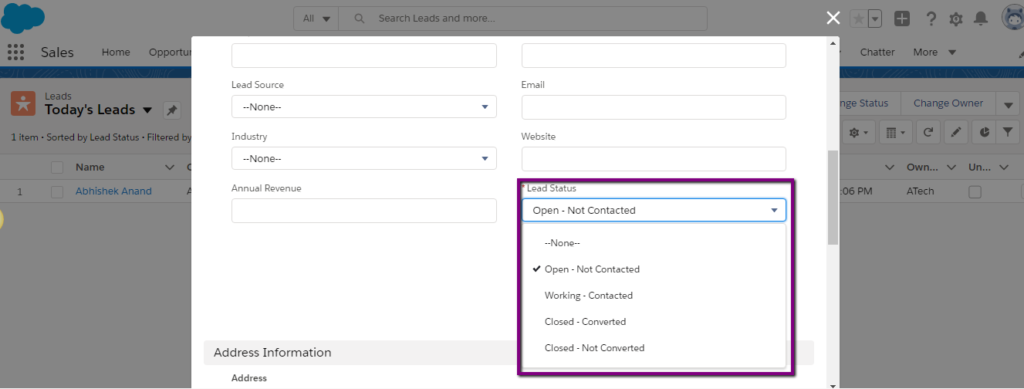Viewport: 1024px width, 389px height.
Task: Click the Name column header
Action: 89,167
